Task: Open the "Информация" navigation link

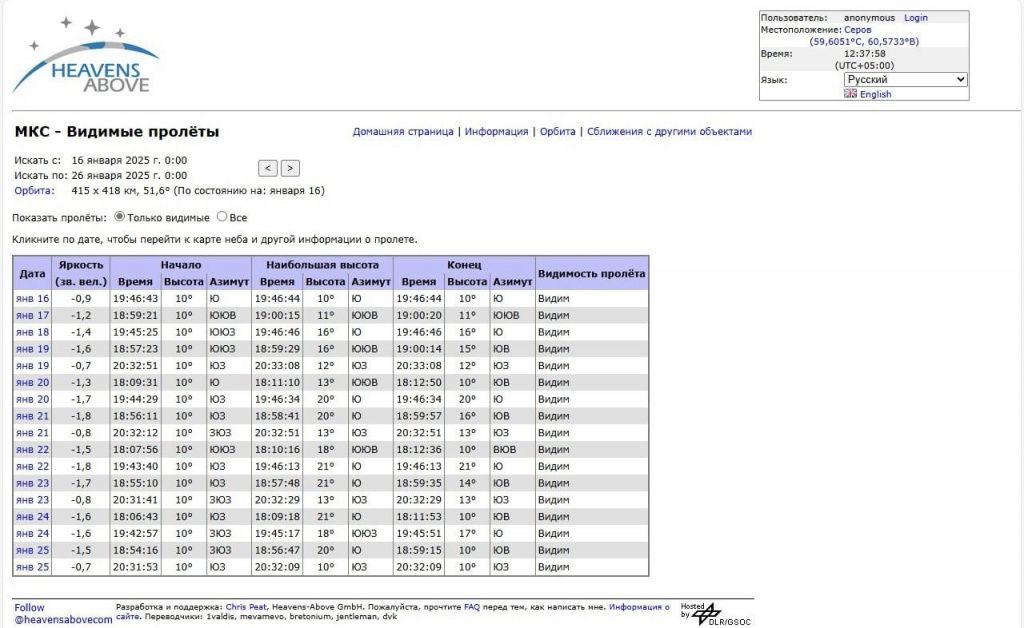Action: pyautogui.click(x=496, y=132)
